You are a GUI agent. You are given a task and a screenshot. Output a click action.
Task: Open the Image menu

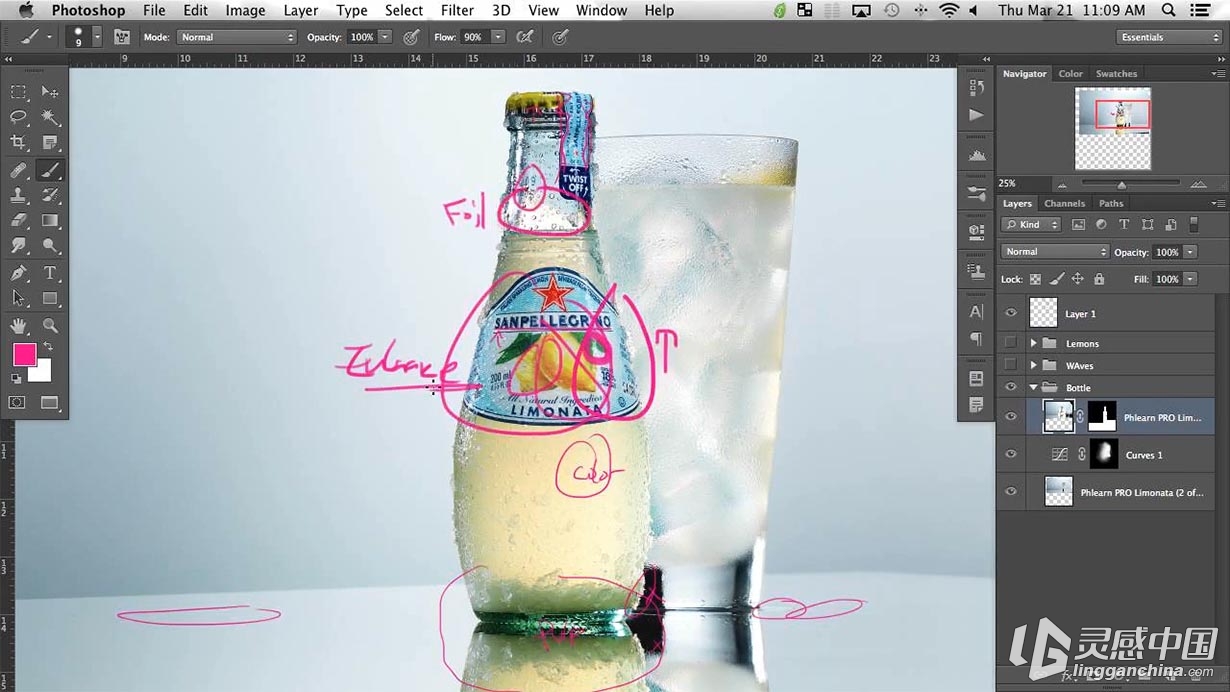click(x=245, y=10)
